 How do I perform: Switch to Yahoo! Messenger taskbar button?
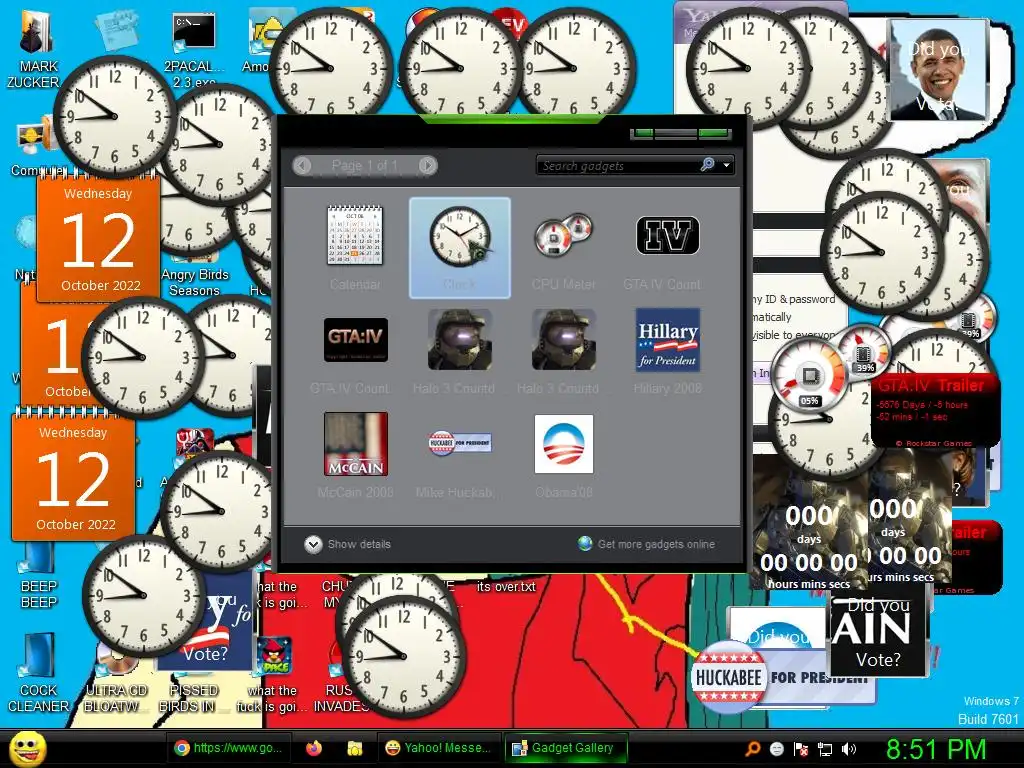pos(438,748)
